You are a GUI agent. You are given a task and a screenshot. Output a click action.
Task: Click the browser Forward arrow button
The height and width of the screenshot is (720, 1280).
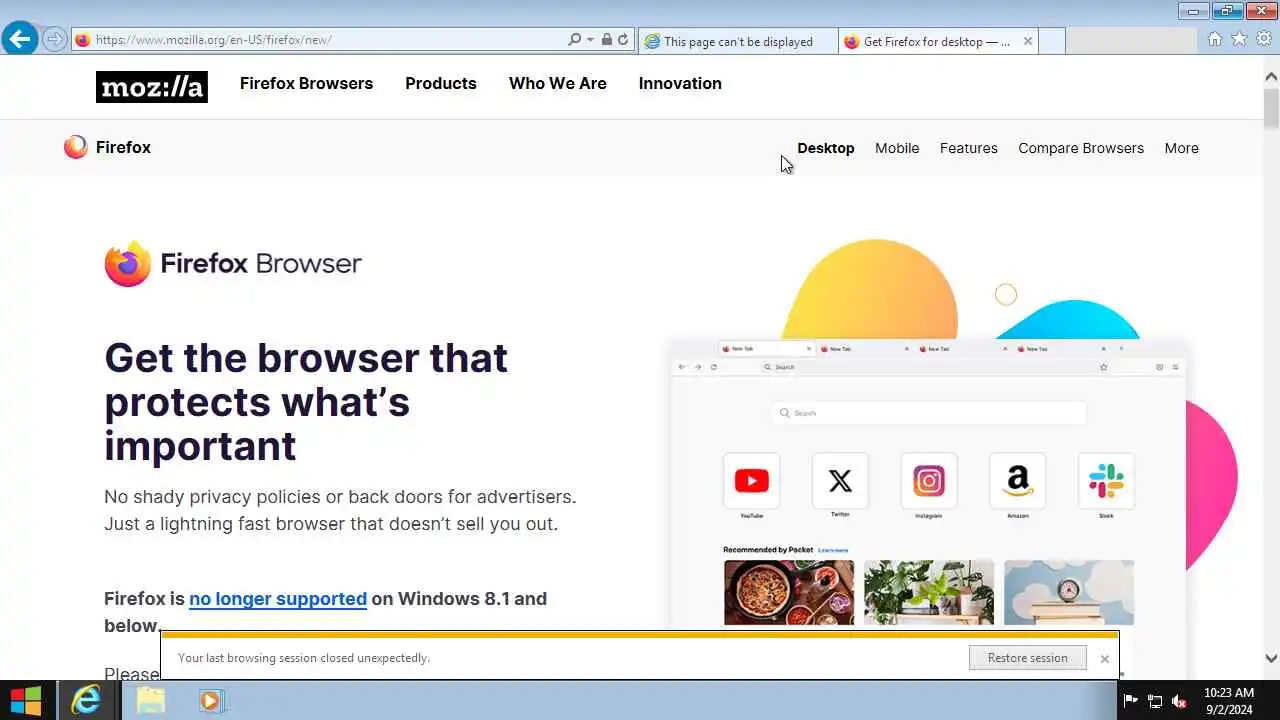point(54,40)
